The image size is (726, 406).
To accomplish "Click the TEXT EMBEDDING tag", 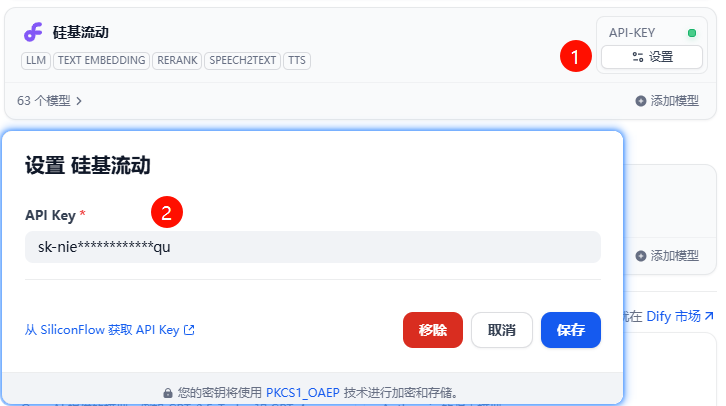I will pyautogui.click(x=101, y=60).
